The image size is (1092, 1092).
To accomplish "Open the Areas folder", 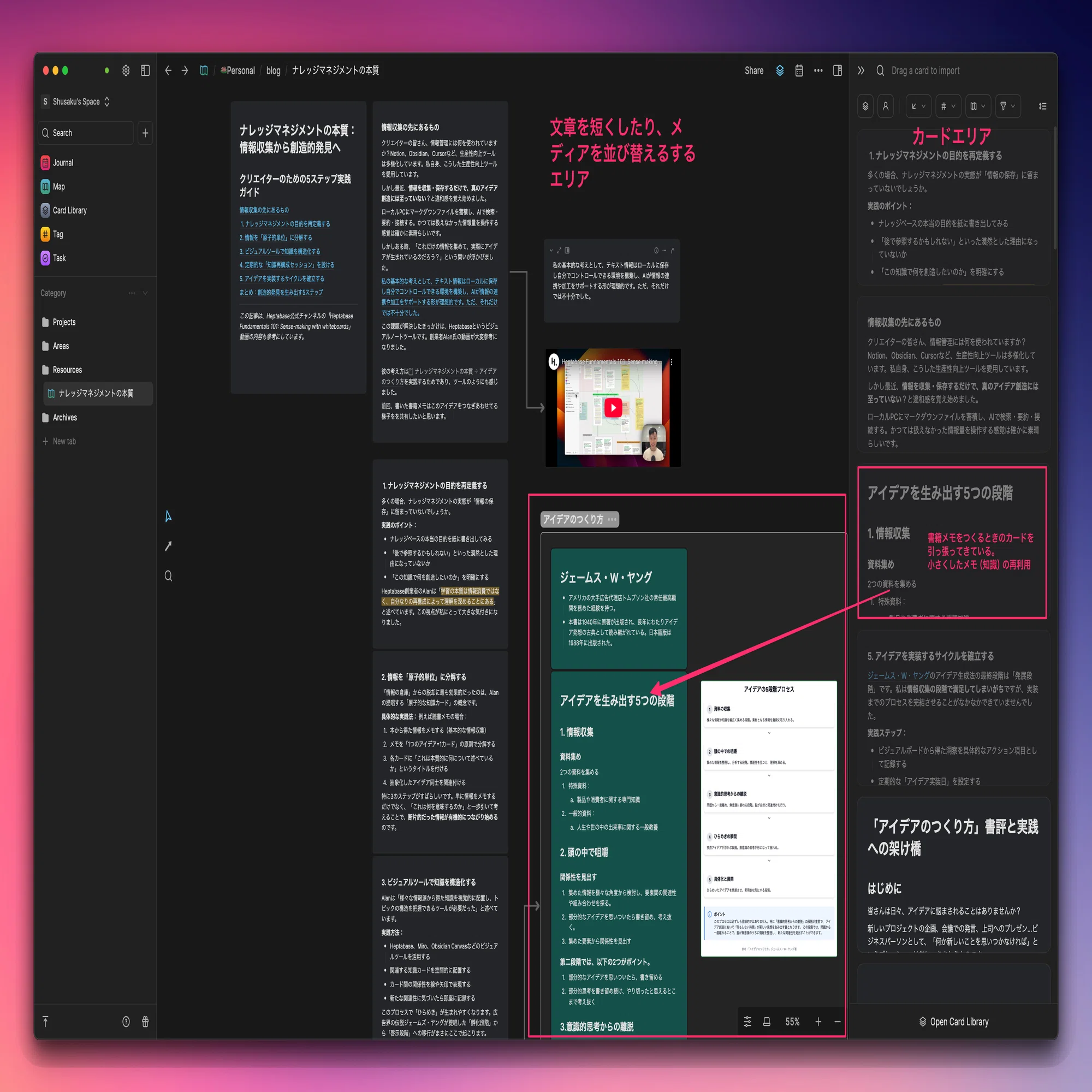I will click(55, 346).
